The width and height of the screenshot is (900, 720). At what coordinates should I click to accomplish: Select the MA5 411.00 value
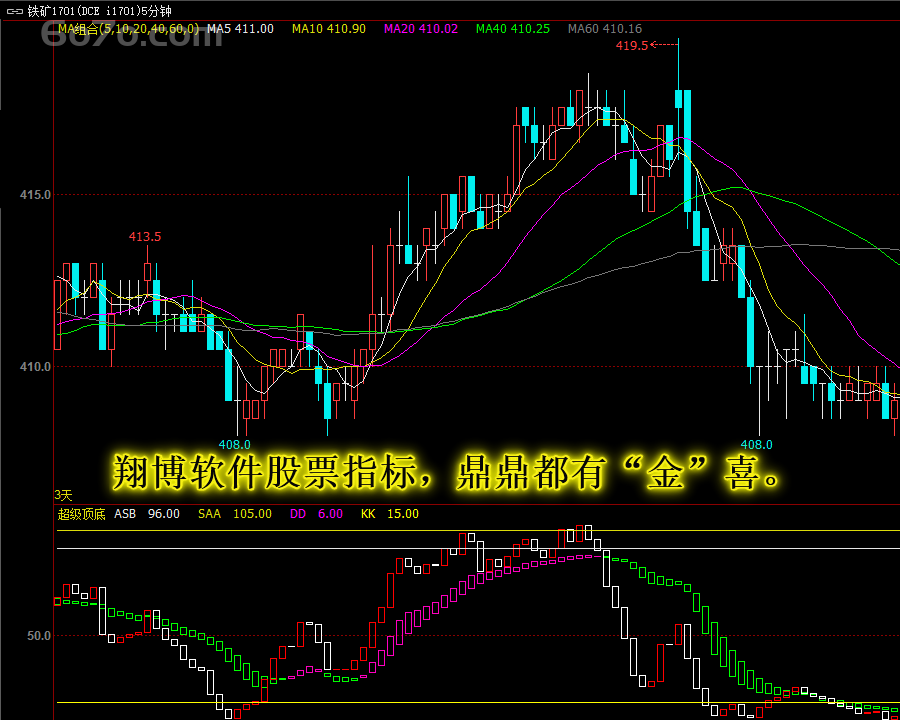tap(240, 29)
